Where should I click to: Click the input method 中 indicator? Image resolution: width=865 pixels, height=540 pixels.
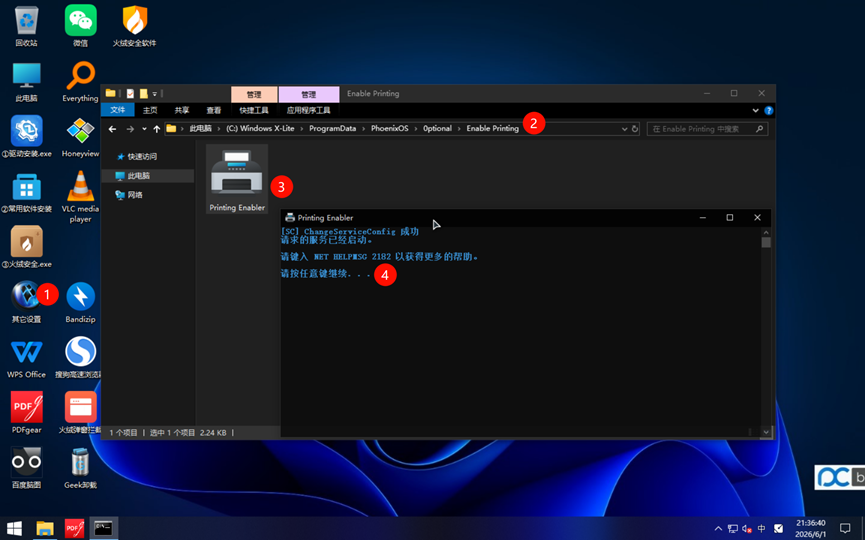click(761, 528)
